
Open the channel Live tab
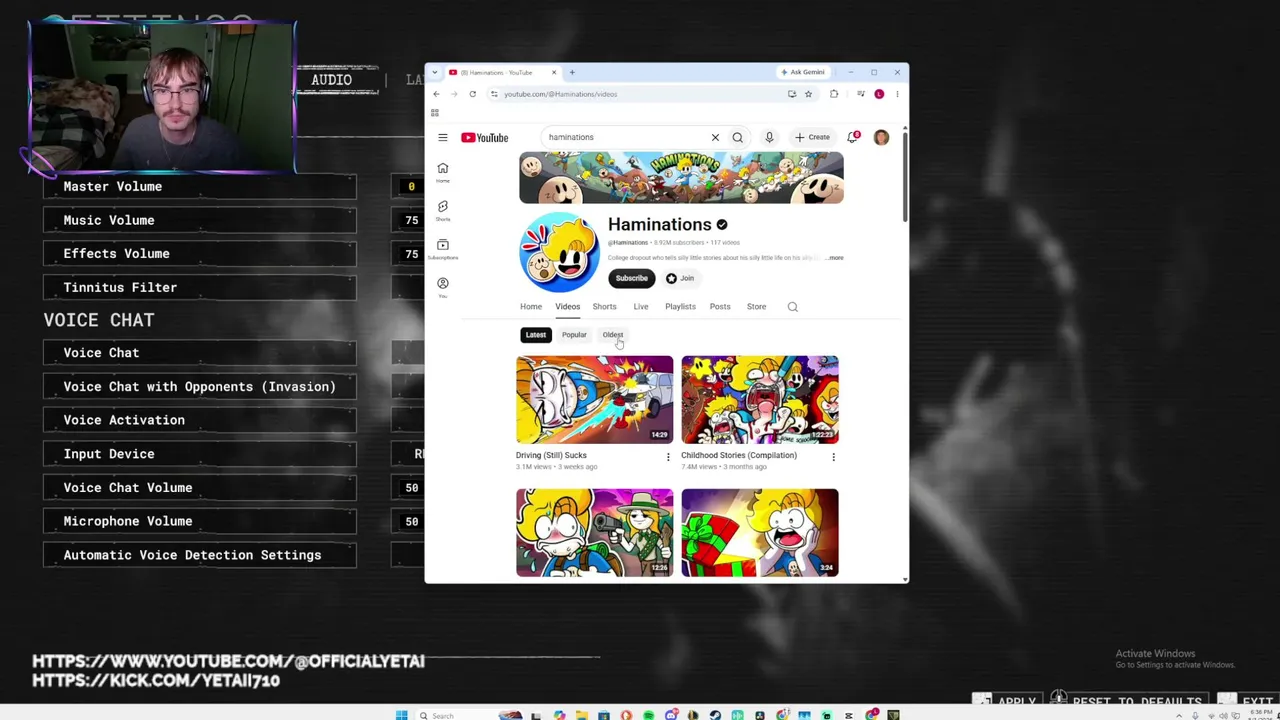tap(641, 307)
